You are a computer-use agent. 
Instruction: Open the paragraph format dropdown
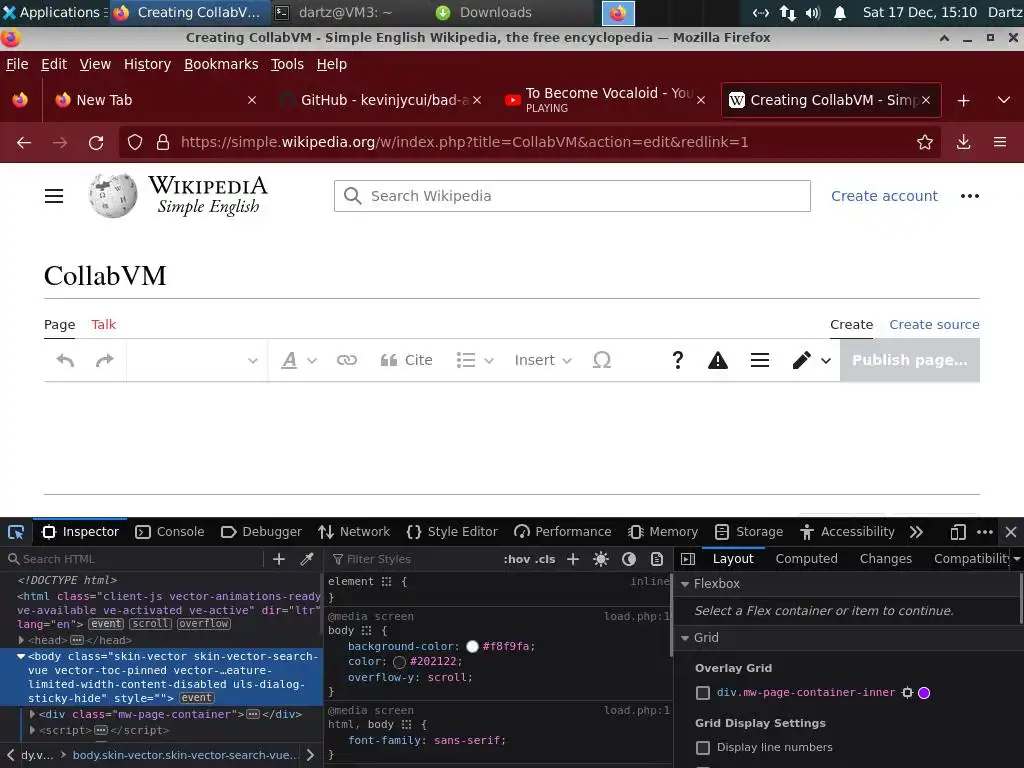(197, 360)
